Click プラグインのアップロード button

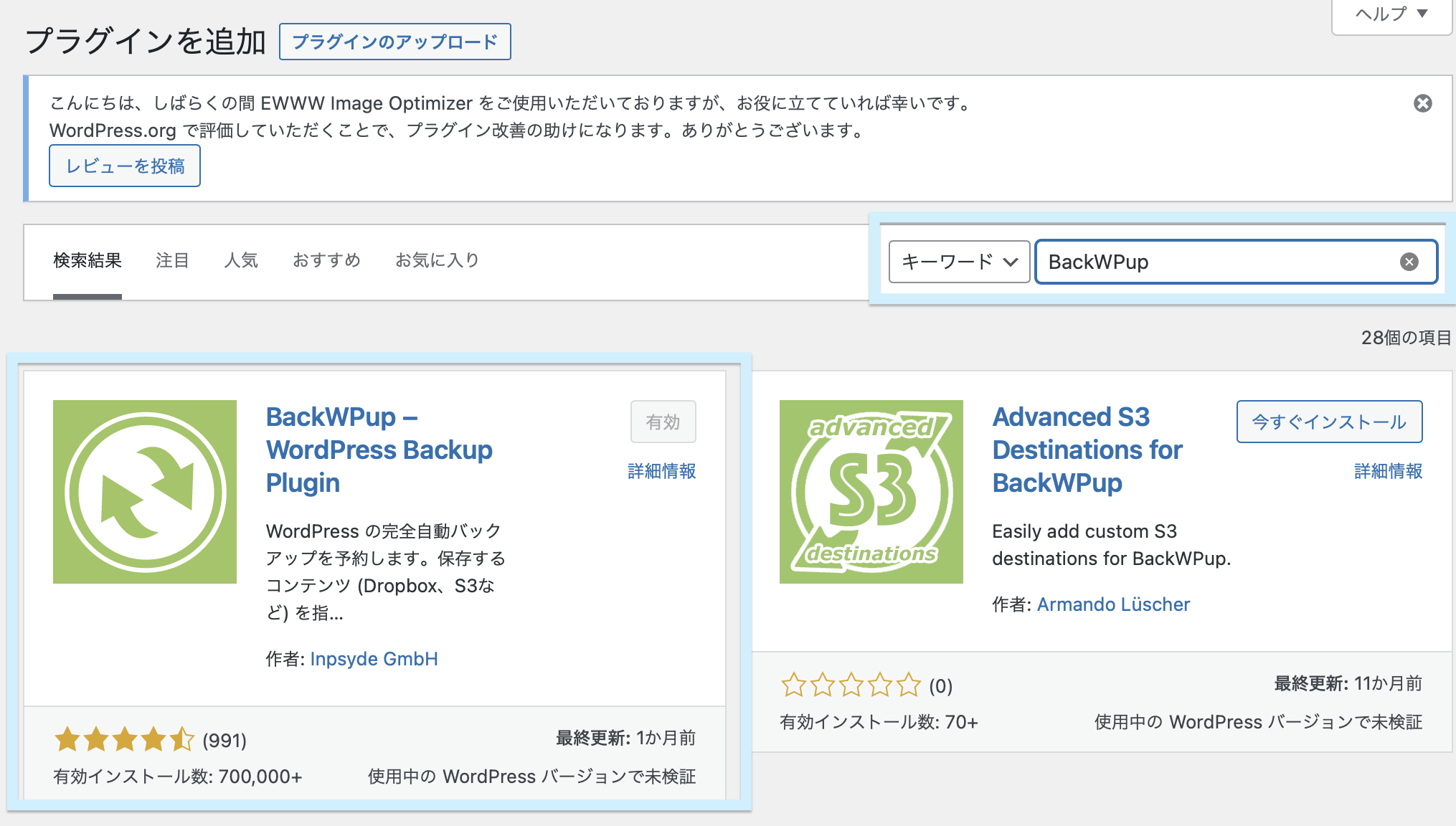394,42
